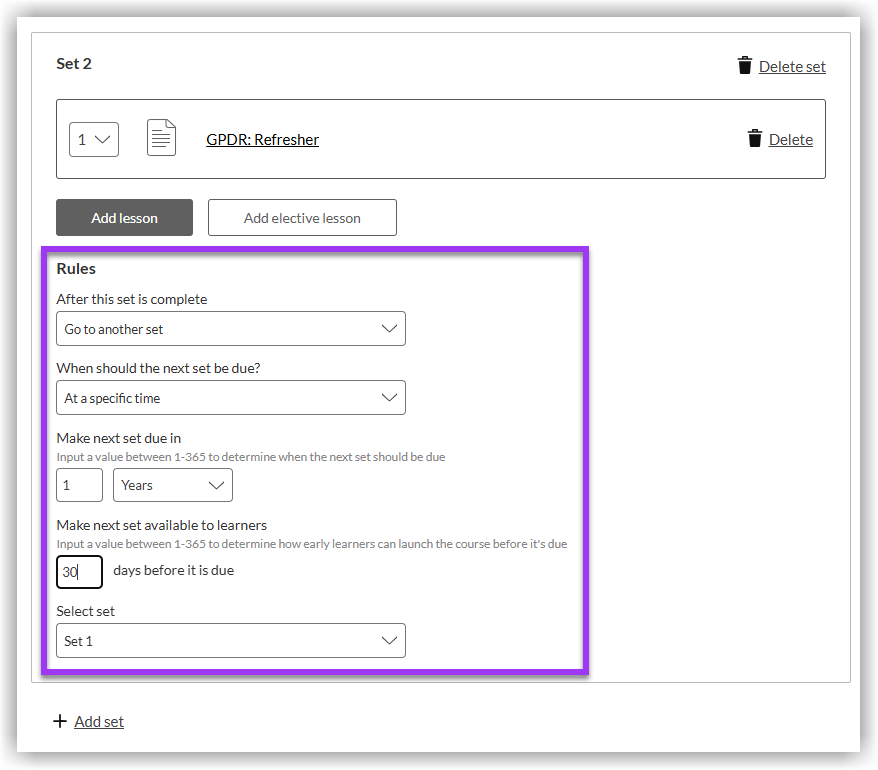Click the Add set link at the bottom
This screenshot has height=770, width=878.
(98, 721)
